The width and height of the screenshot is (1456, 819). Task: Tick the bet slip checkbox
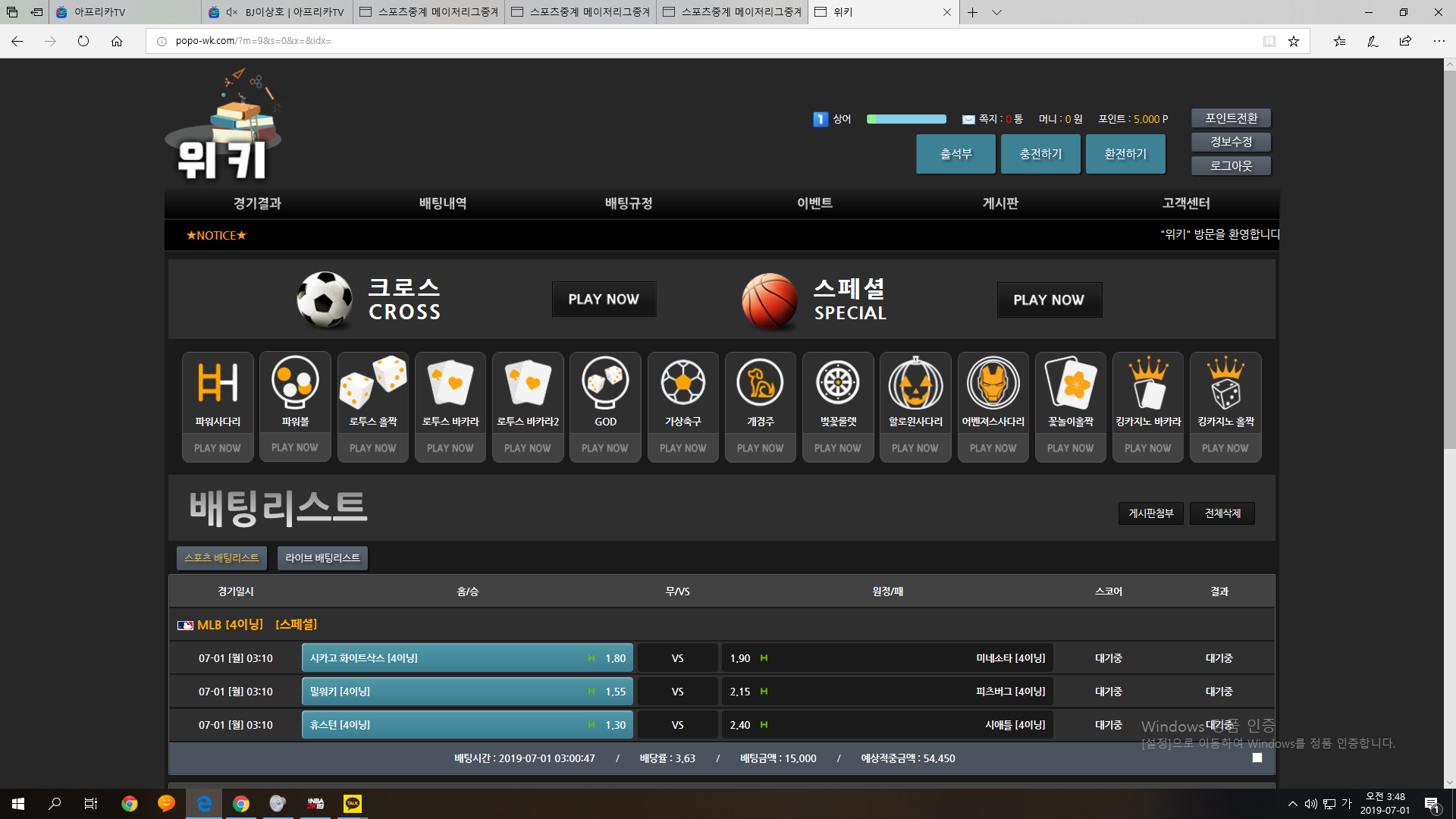(1257, 758)
